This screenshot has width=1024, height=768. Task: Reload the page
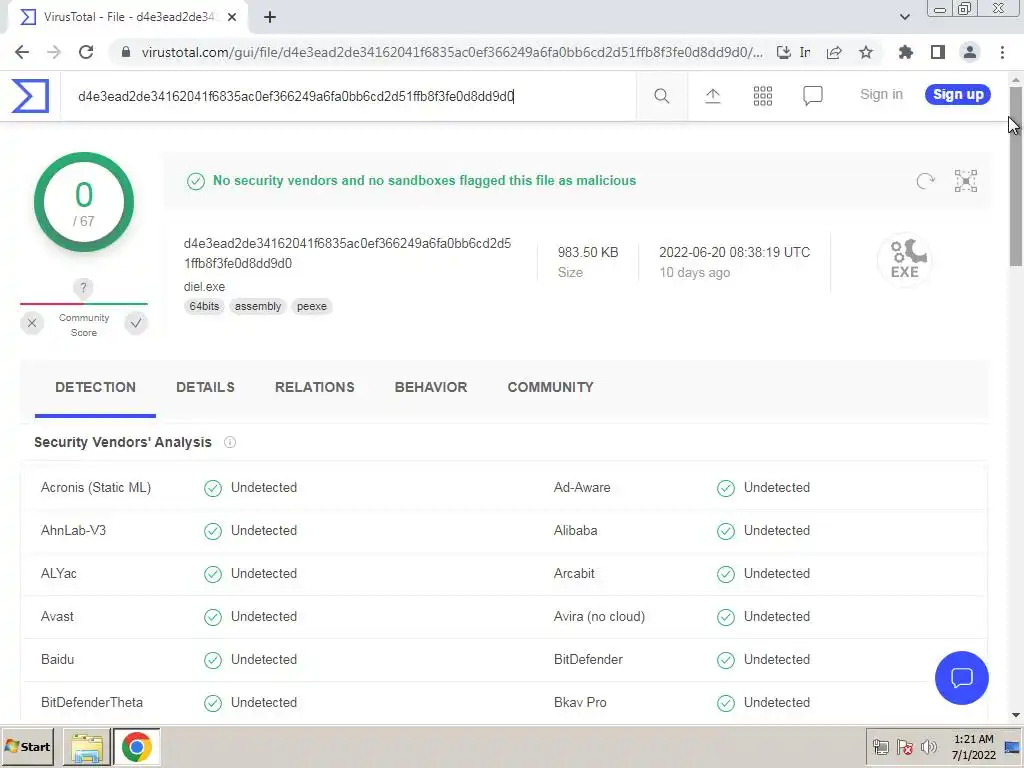pyautogui.click(x=86, y=52)
